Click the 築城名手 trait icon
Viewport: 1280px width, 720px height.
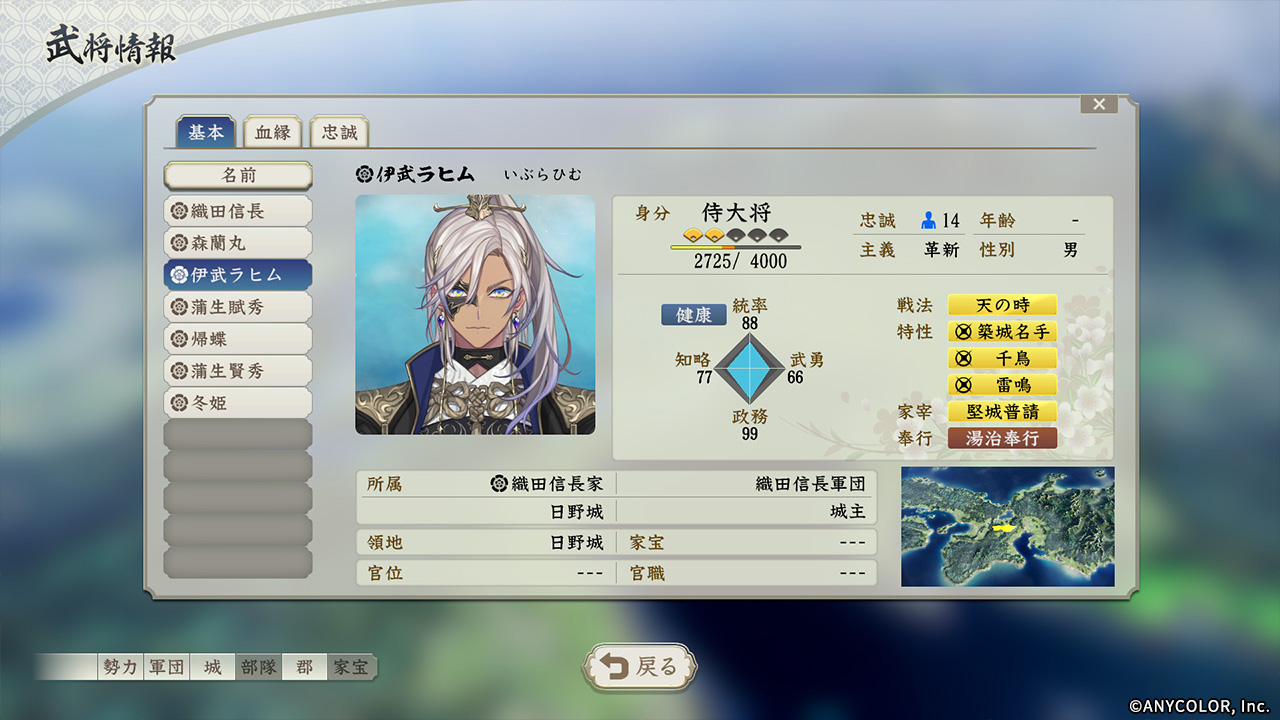tap(963, 332)
